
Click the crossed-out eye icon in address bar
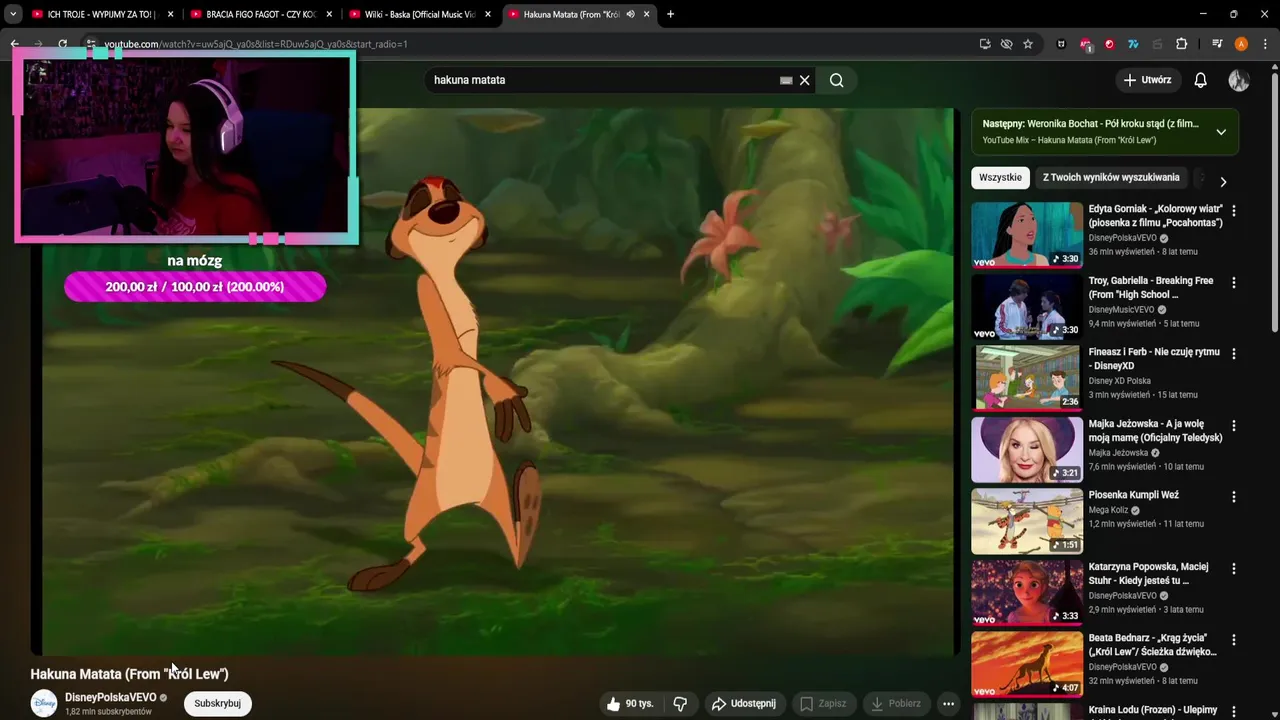tap(1006, 44)
